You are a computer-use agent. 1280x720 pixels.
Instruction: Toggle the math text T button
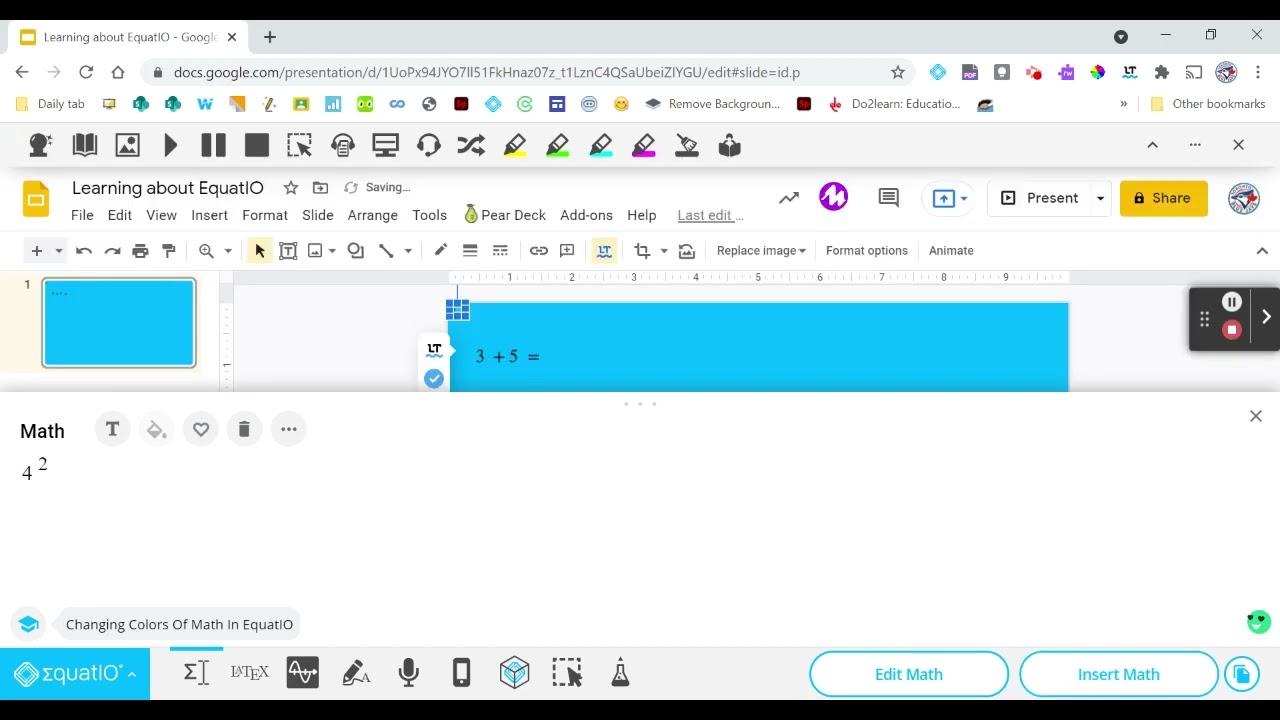[112, 429]
